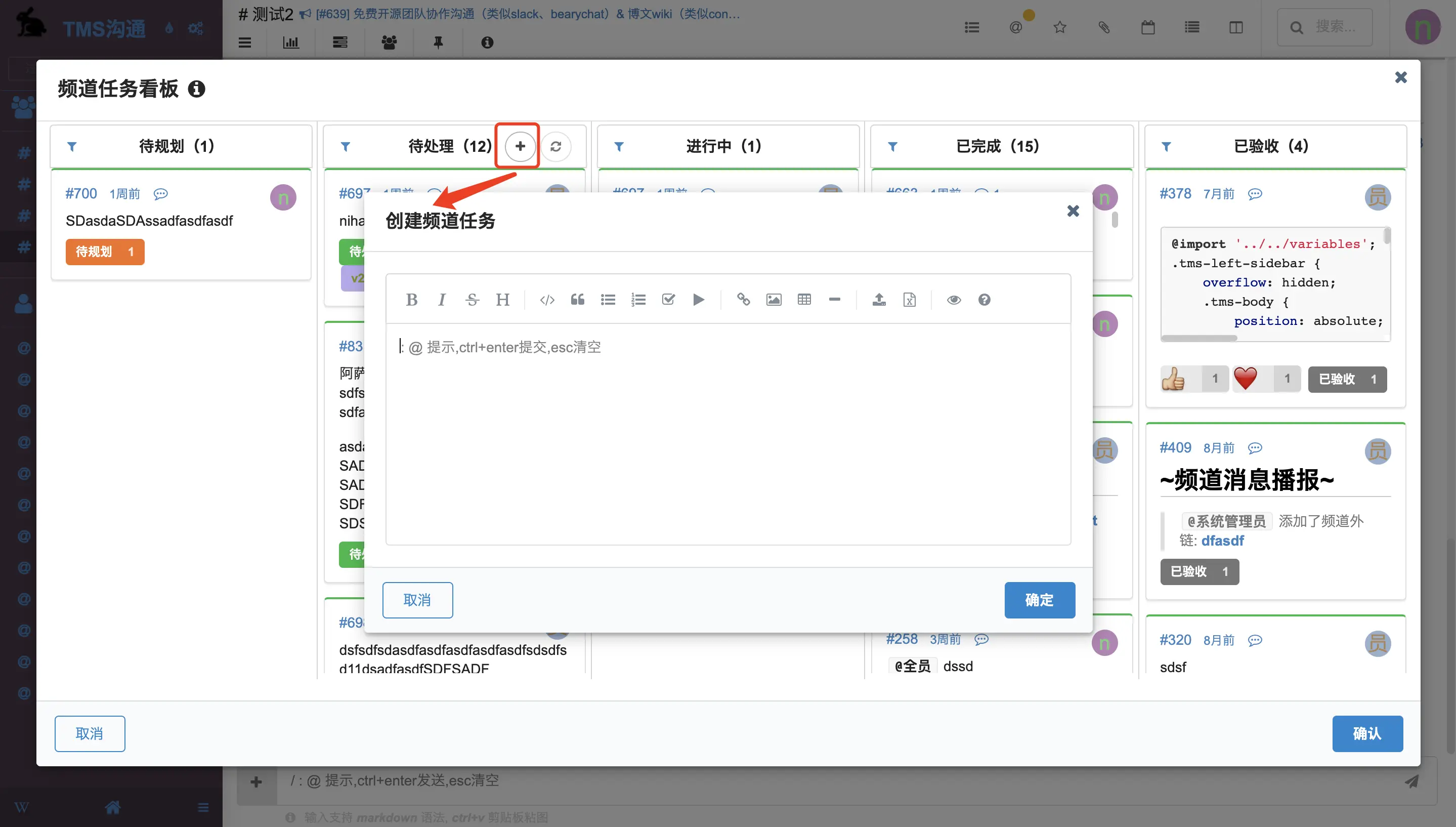Insert unordered list in editor
Image resolution: width=1456 pixels, height=827 pixels.
608,299
